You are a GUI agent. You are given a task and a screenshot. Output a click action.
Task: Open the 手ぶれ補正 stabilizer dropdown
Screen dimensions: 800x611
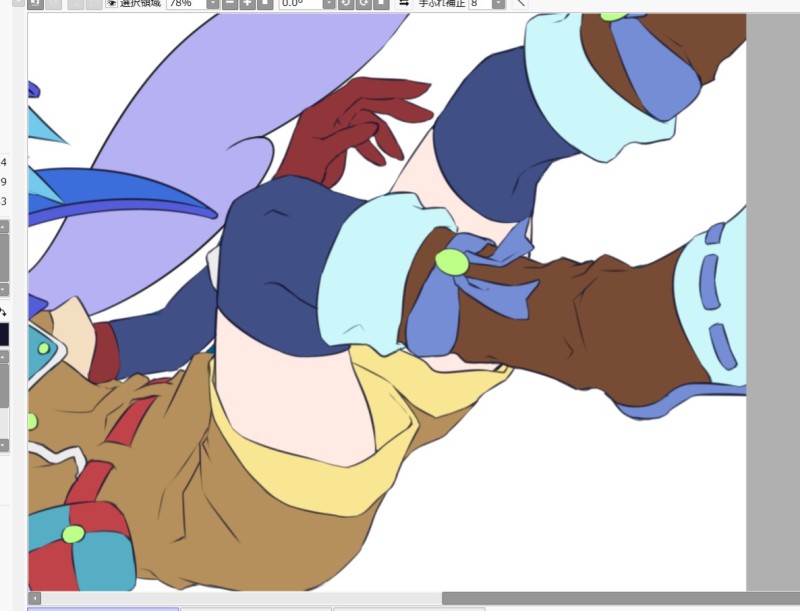click(498, 4)
